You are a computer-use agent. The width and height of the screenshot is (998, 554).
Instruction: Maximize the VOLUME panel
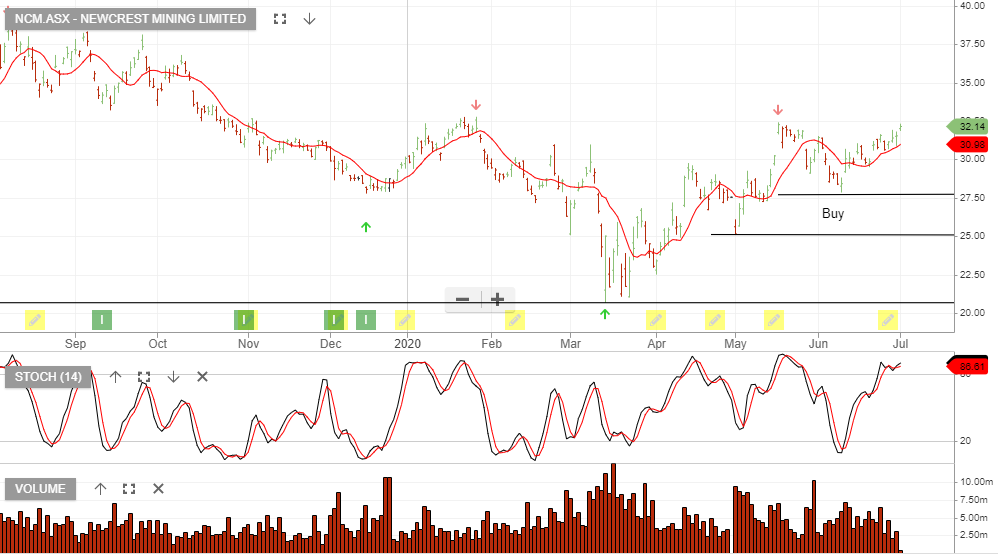point(129,489)
